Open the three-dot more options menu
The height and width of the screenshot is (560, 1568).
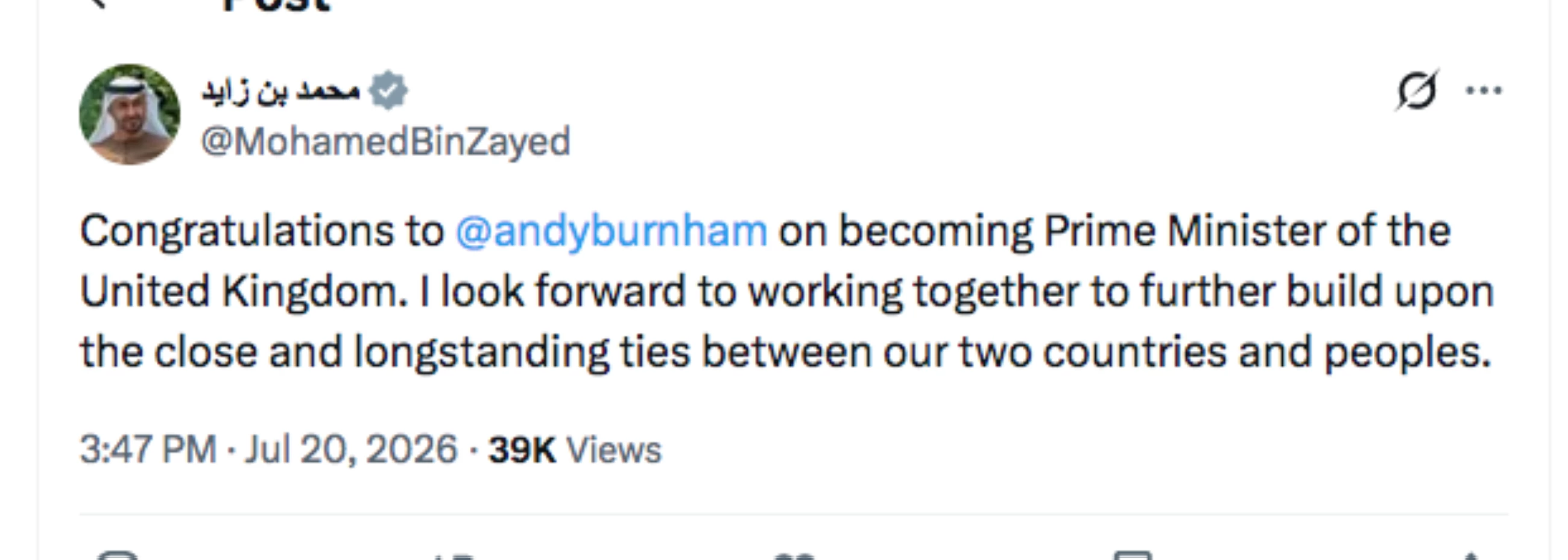click(x=1484, y=91)
